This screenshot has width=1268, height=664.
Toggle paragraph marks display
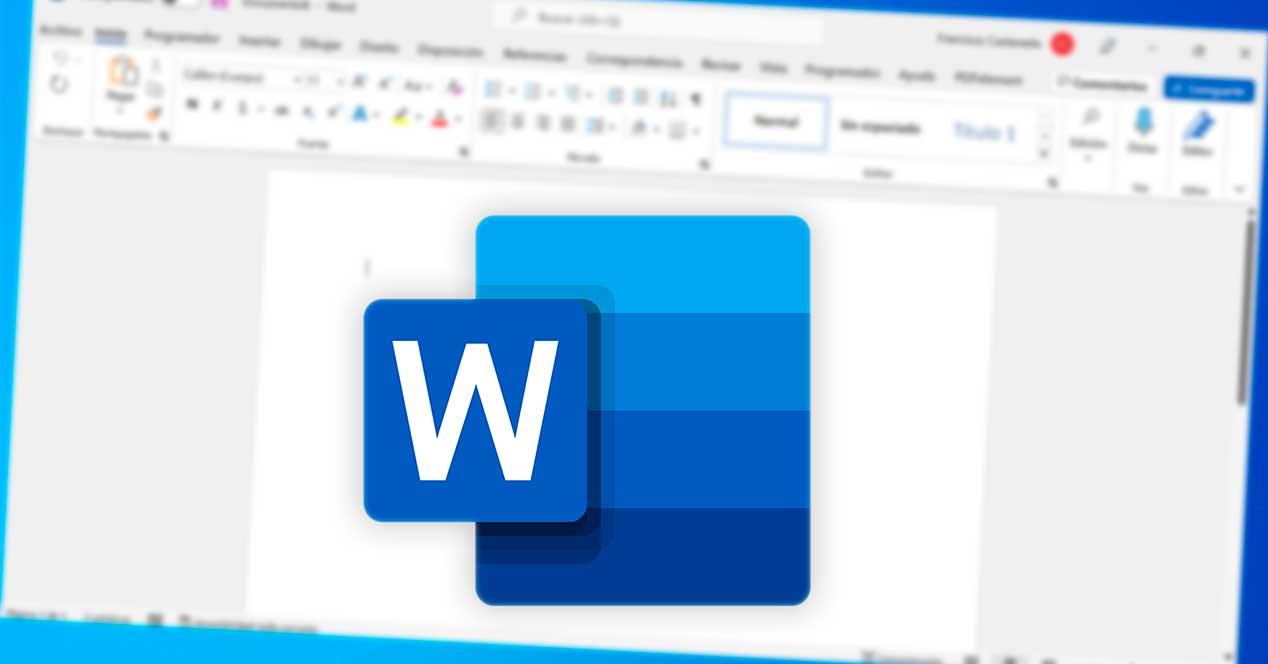[695, 100]
